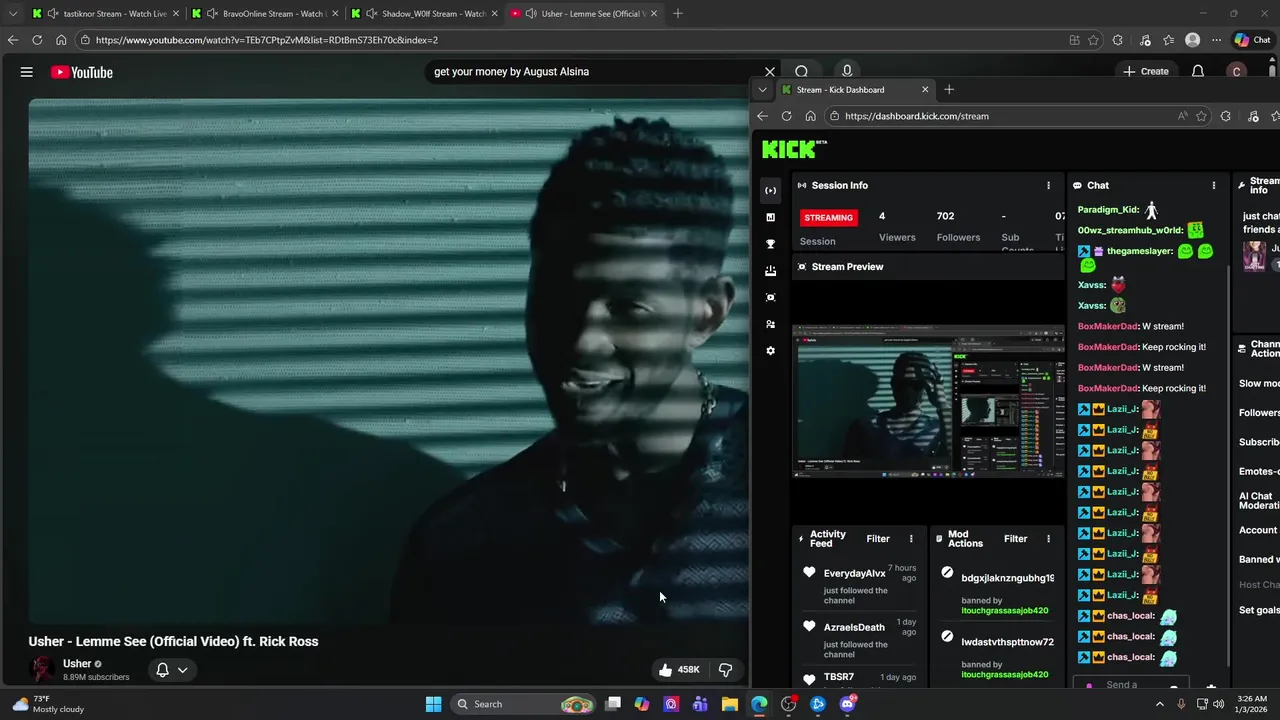Click Create button on YouTube
The image size is (1280, 720).
[x=1145, y=72]
